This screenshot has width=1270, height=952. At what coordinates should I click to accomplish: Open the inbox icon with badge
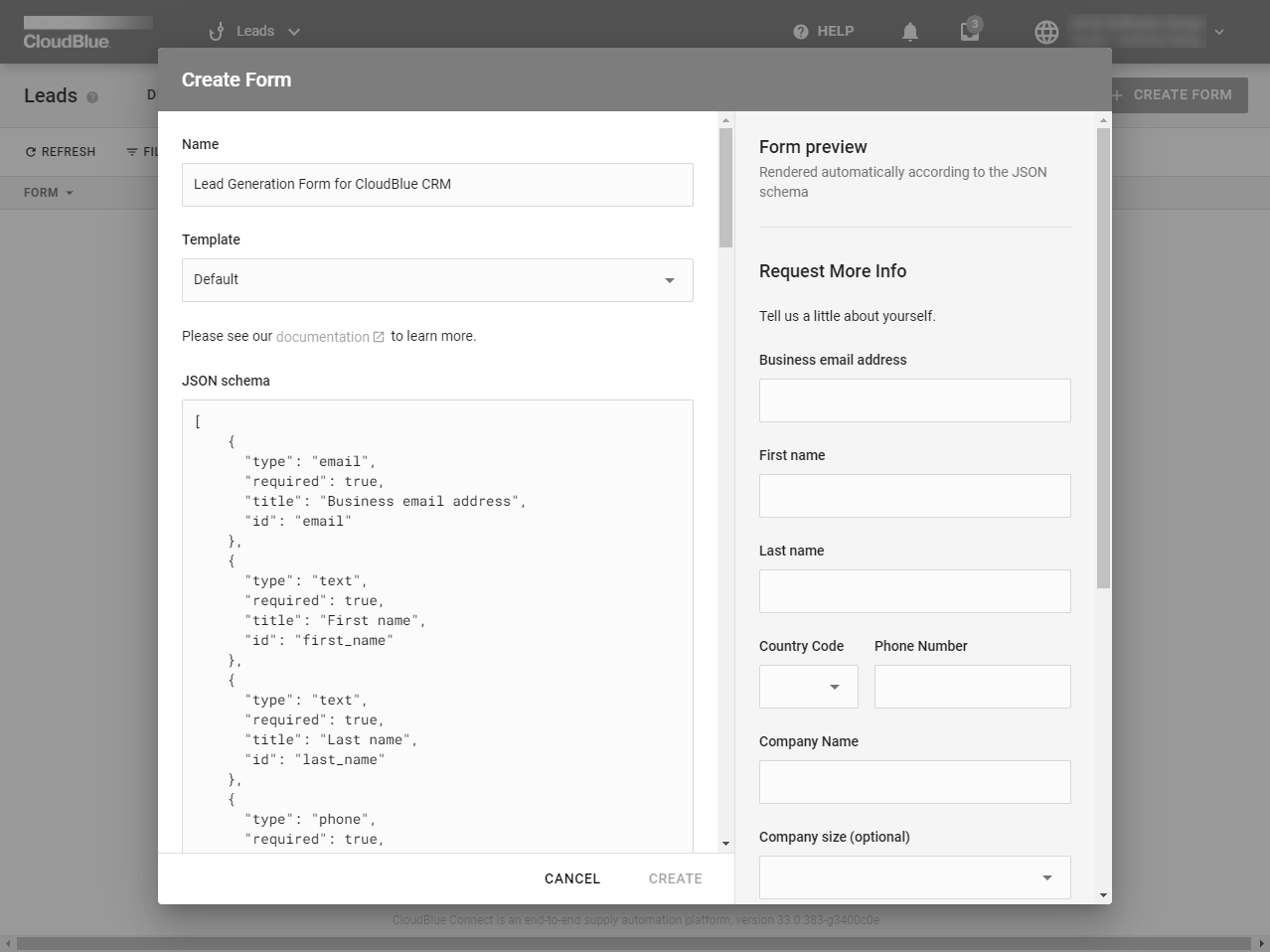point(970,31)
